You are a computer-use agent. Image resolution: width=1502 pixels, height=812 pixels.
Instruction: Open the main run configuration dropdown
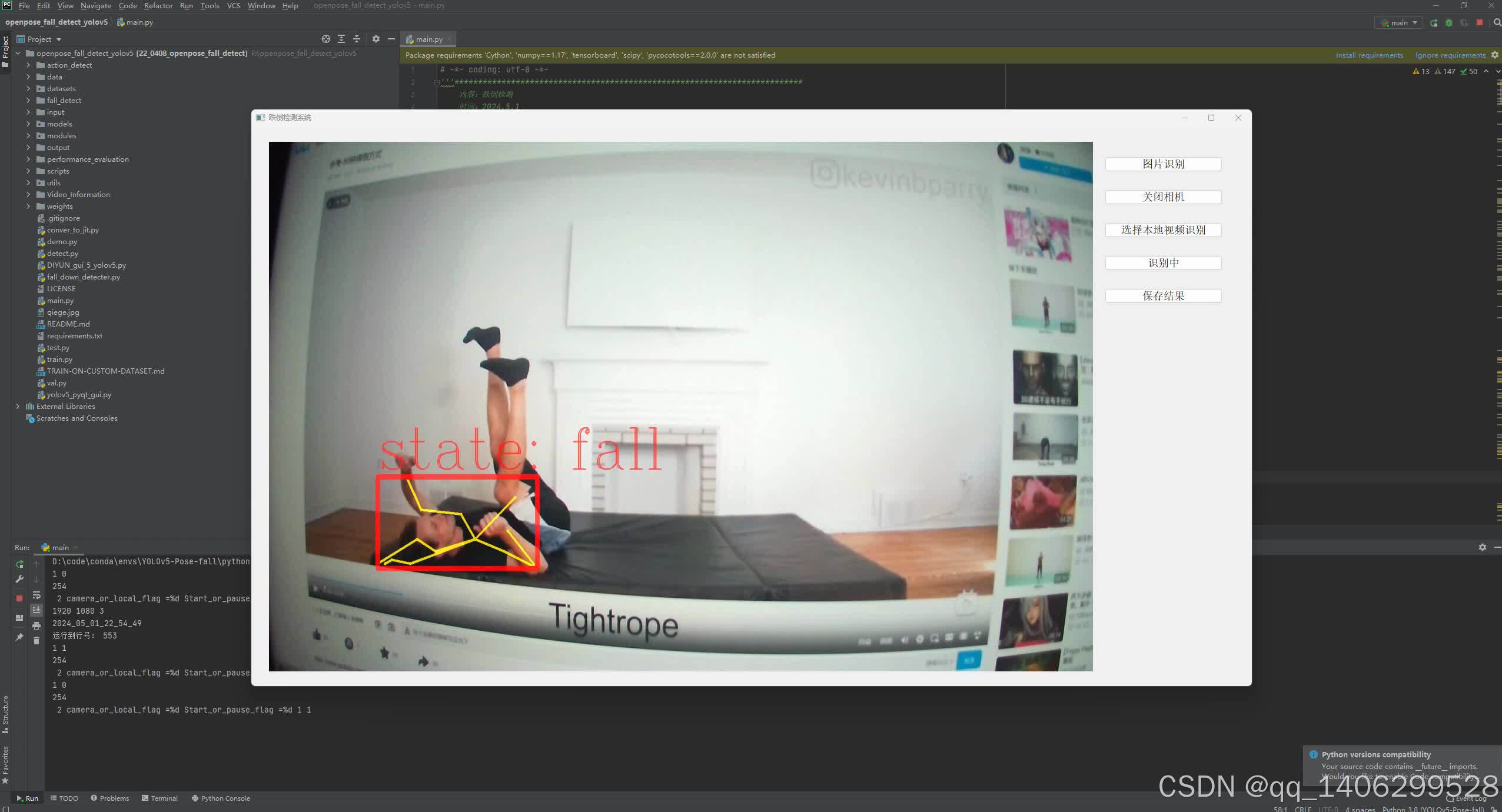(1399, 22)
